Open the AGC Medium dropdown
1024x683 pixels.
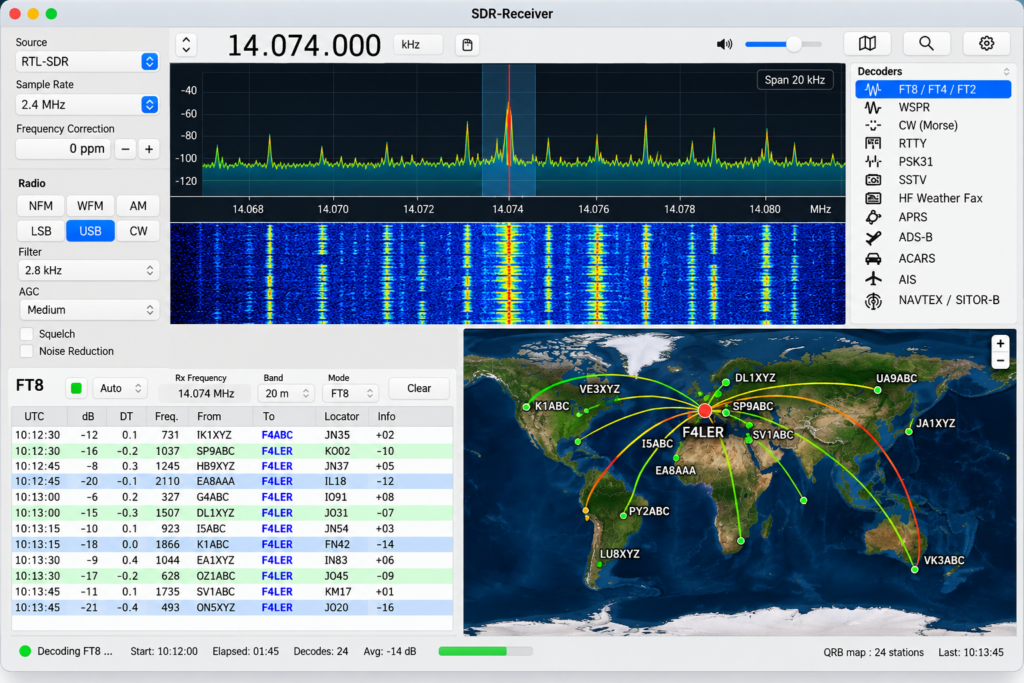(88, 310)
